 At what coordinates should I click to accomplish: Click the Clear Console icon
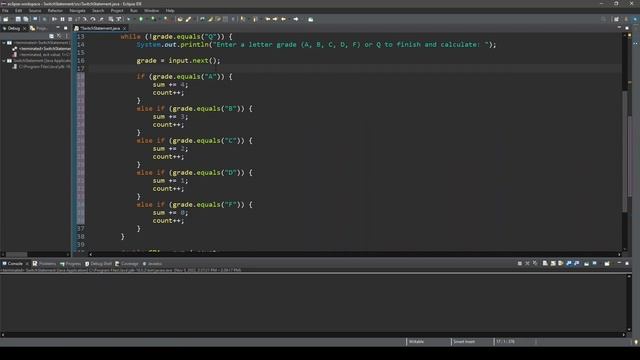(545, 264)
